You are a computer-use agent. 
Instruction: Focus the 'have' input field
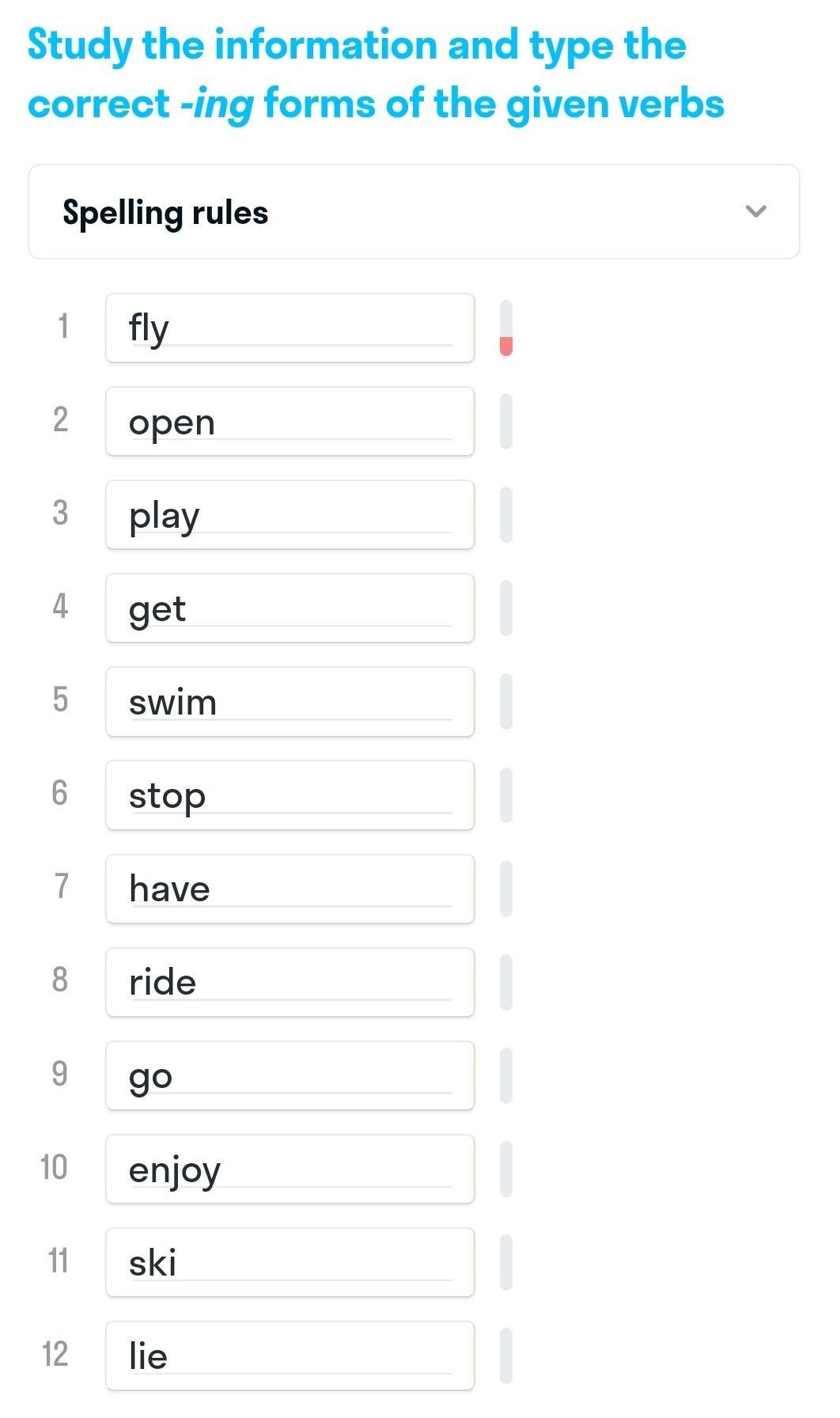[x=289, y=889]
